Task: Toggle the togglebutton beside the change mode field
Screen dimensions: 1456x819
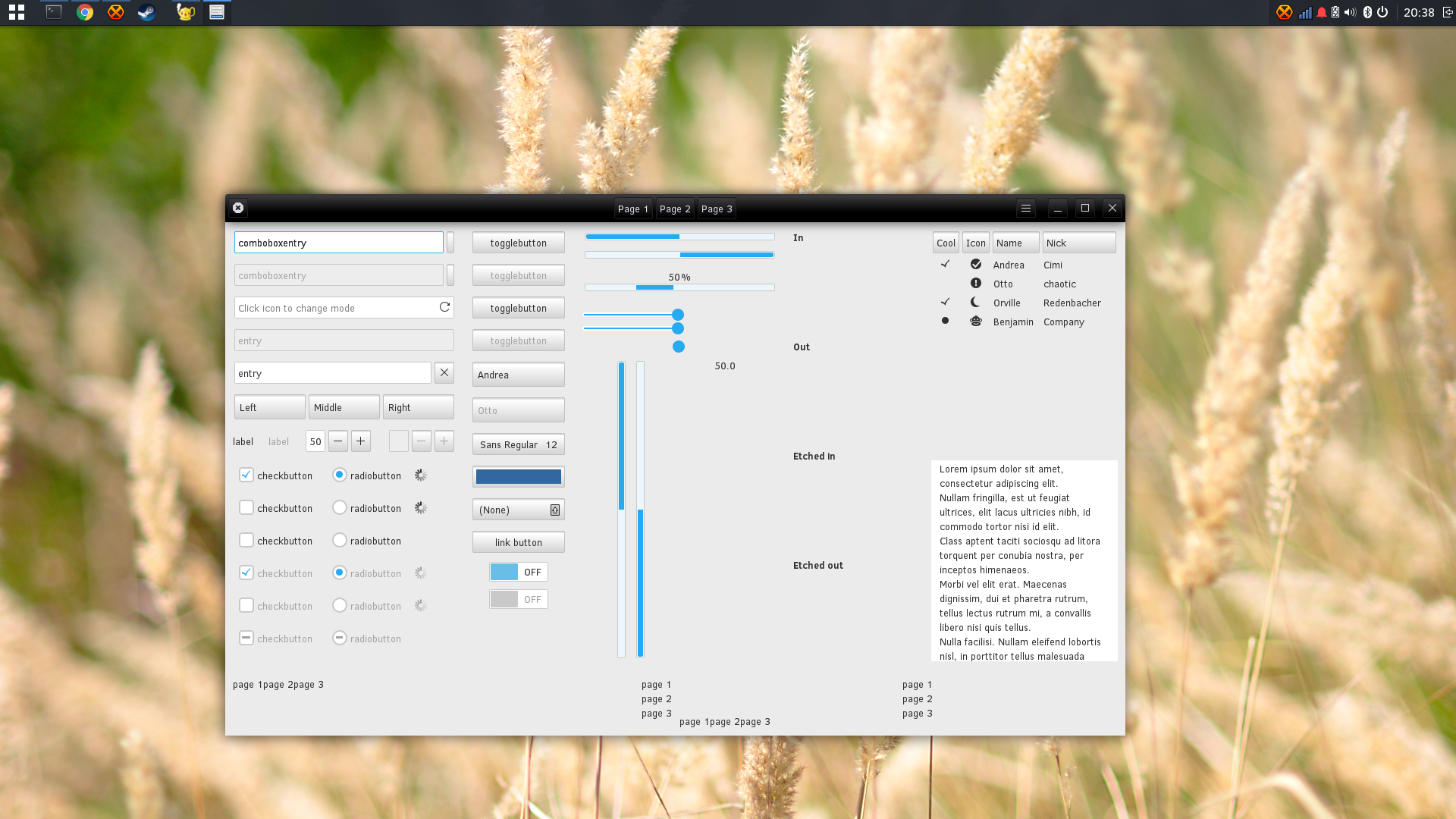Action: 519,308
